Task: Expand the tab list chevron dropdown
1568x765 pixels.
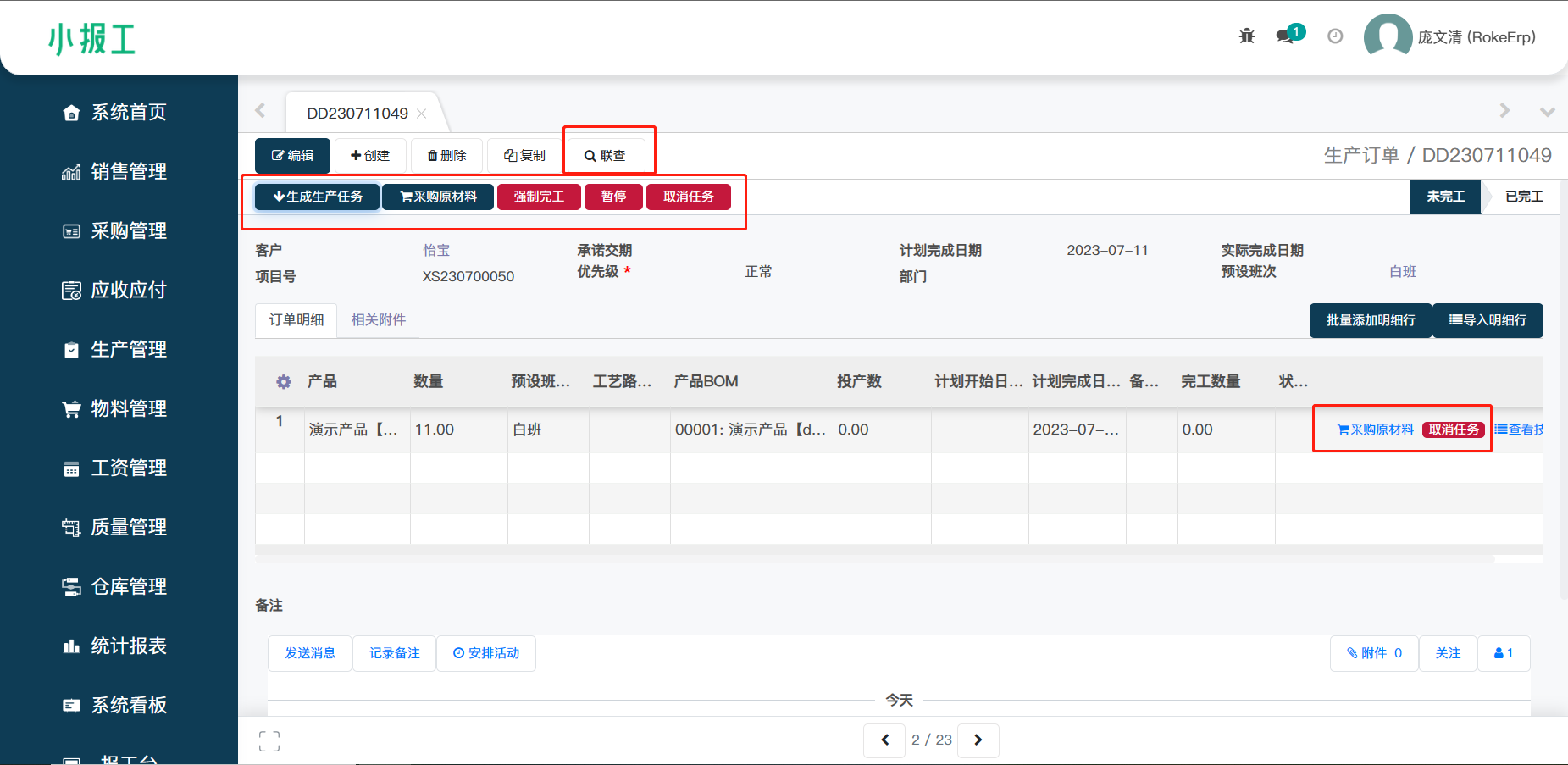Action: 1547,112
